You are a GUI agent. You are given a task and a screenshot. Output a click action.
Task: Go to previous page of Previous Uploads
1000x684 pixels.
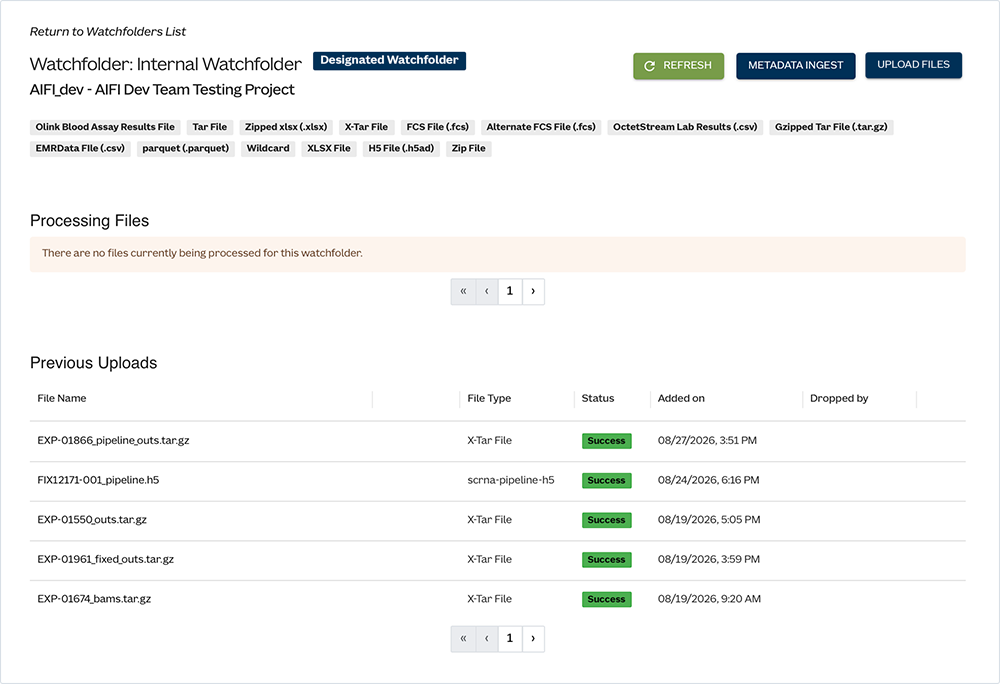tap(487, 639)
